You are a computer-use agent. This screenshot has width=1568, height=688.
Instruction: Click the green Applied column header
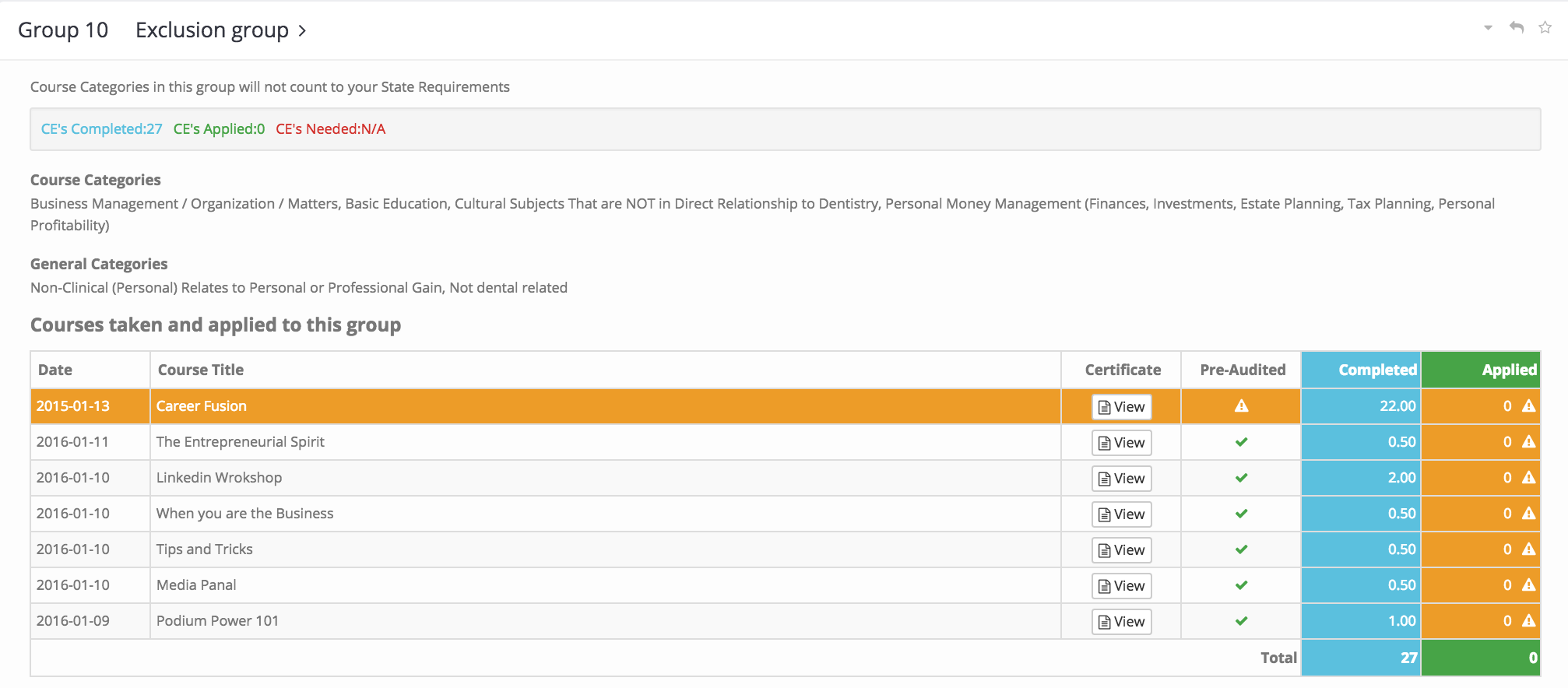1481,370
